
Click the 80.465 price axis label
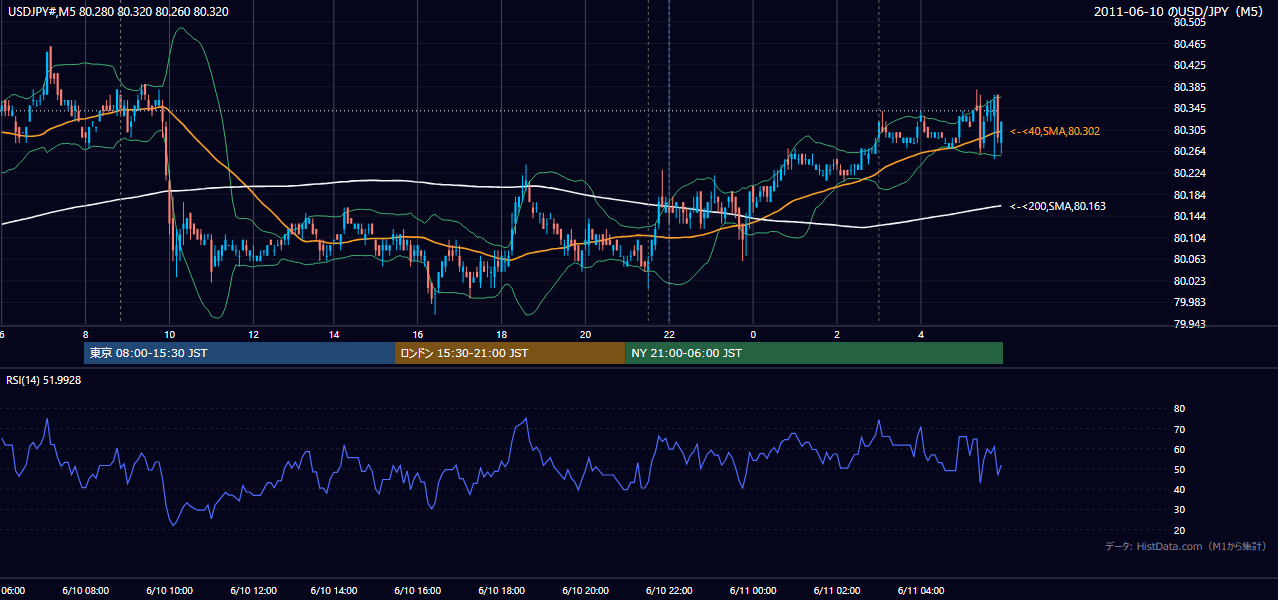click(x=1189, y=44)
